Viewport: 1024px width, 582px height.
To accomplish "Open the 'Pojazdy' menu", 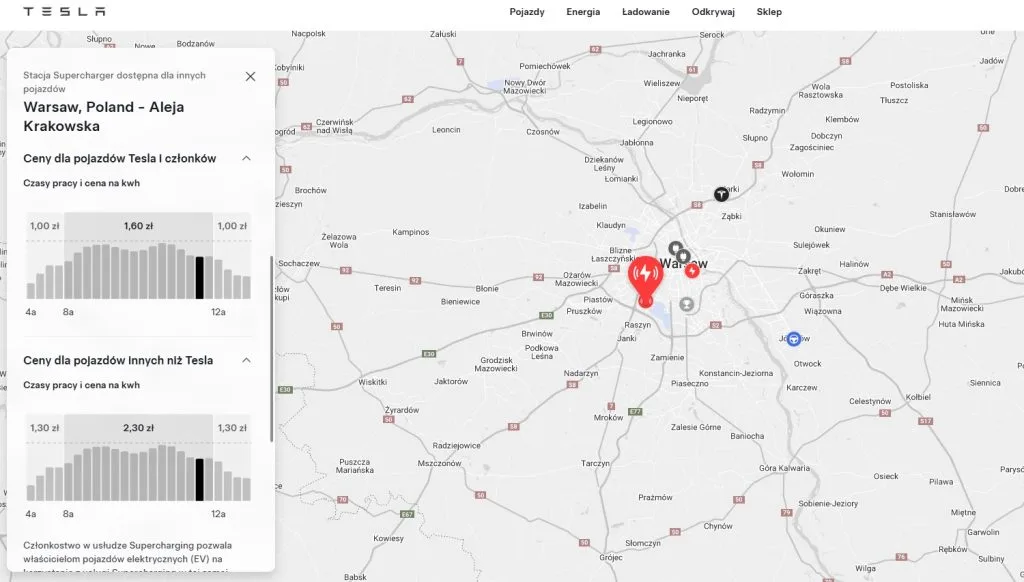I will [x=527, y=12].
